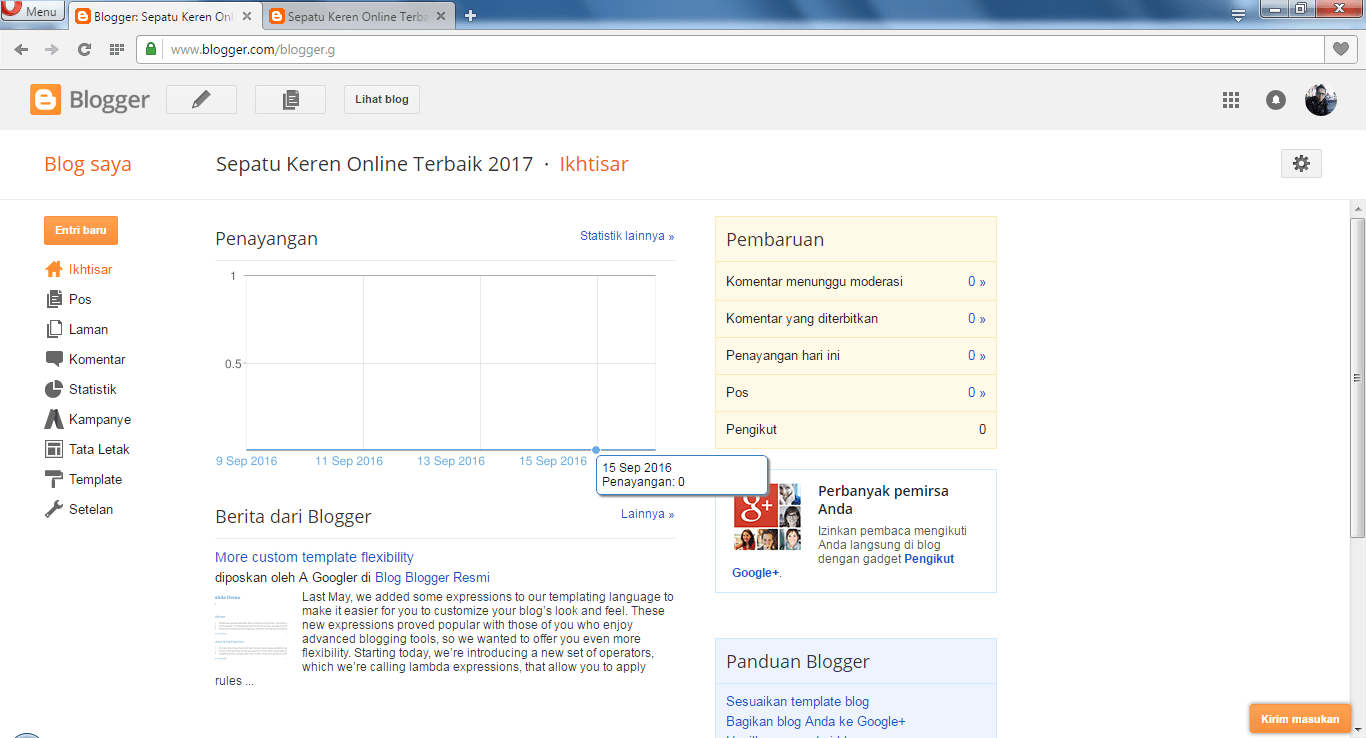Open the Pos count link in Pembaruan
This screenshot has height=738, width=1366.
(x=976, y=393)
